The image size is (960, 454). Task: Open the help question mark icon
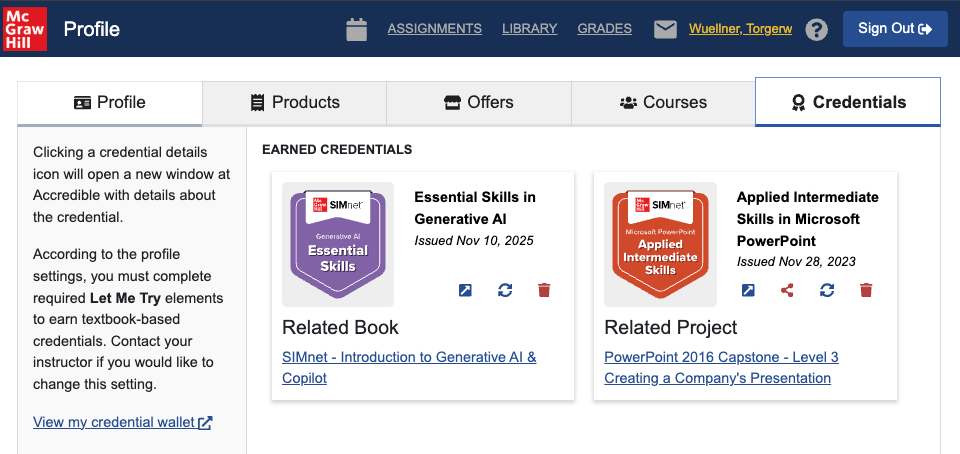tap(816, 29)
